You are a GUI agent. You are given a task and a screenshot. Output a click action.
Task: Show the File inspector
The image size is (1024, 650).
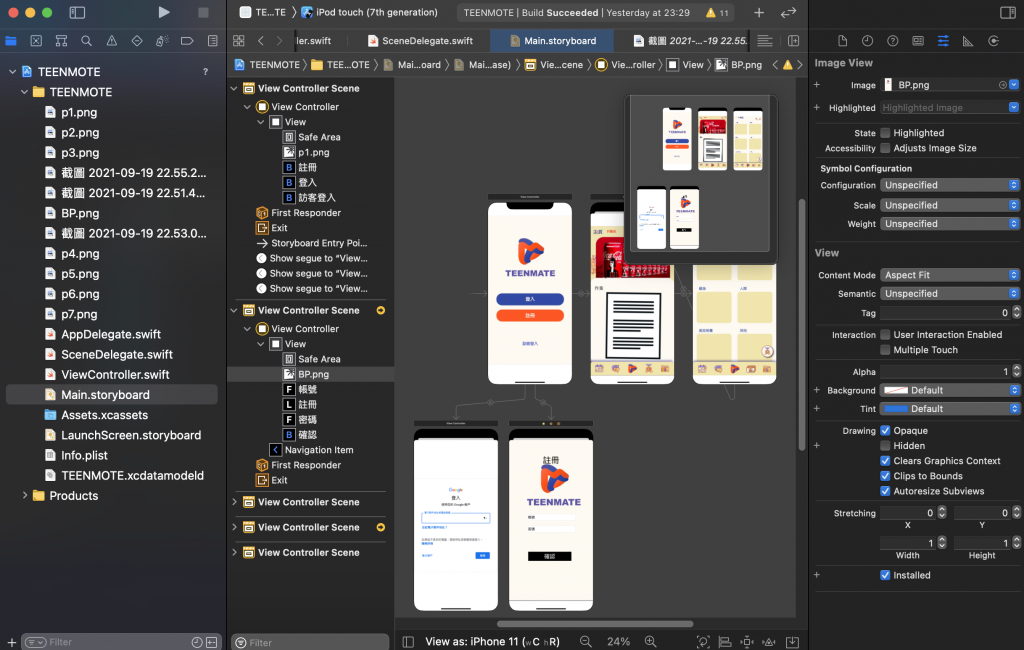coord(842,41)
